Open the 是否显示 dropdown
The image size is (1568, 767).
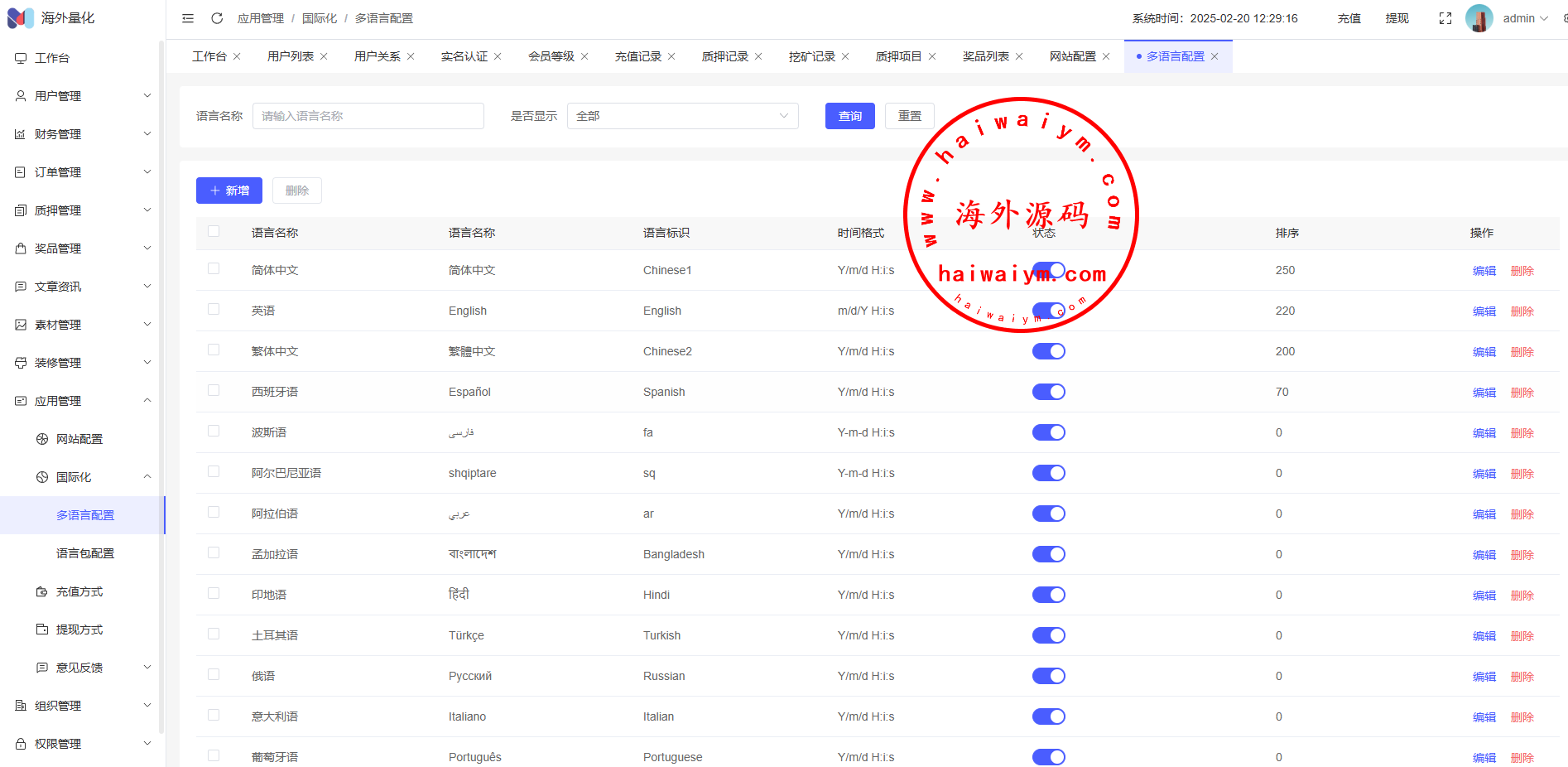pyautogui.click(x=682, y=116)
